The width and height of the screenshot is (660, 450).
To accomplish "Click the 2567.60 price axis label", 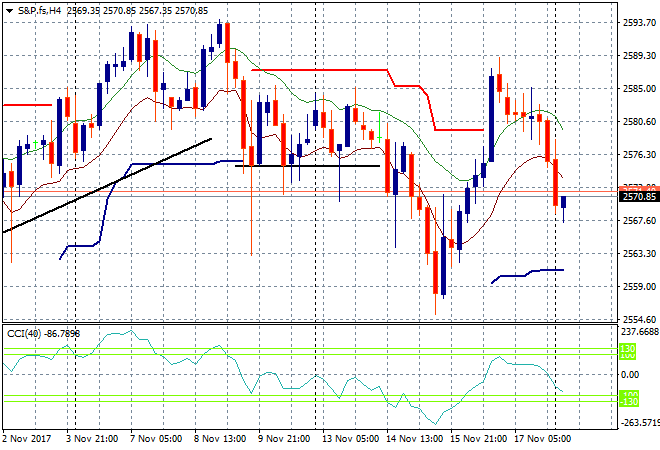I will 639,221.
